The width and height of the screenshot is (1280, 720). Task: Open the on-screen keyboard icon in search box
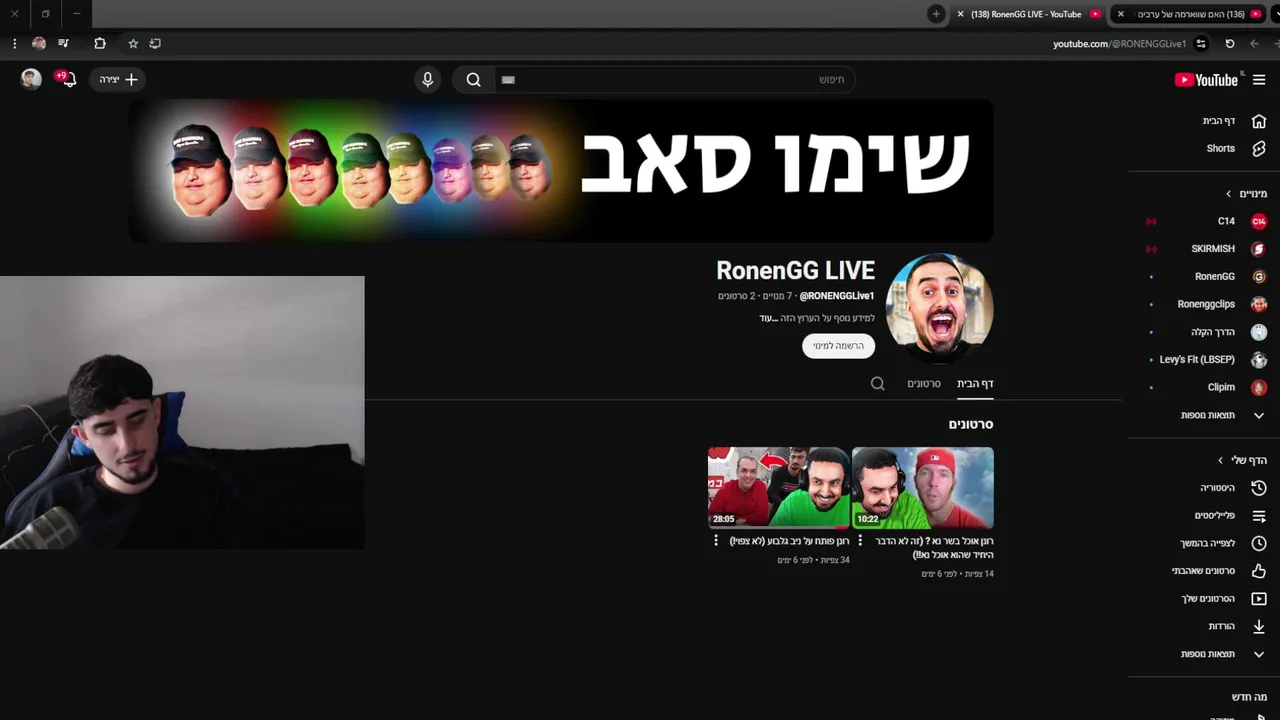[x=508, y=80]
